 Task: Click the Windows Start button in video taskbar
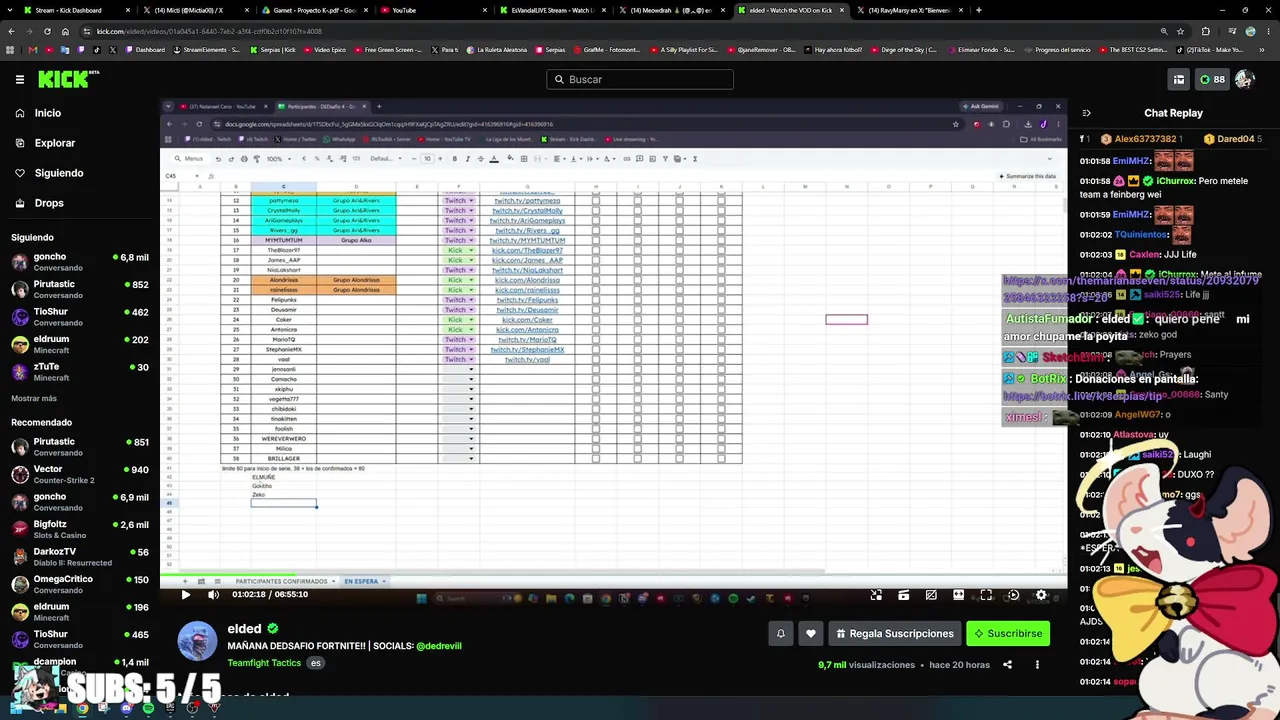pyautogui.click(x=421, y=599)
